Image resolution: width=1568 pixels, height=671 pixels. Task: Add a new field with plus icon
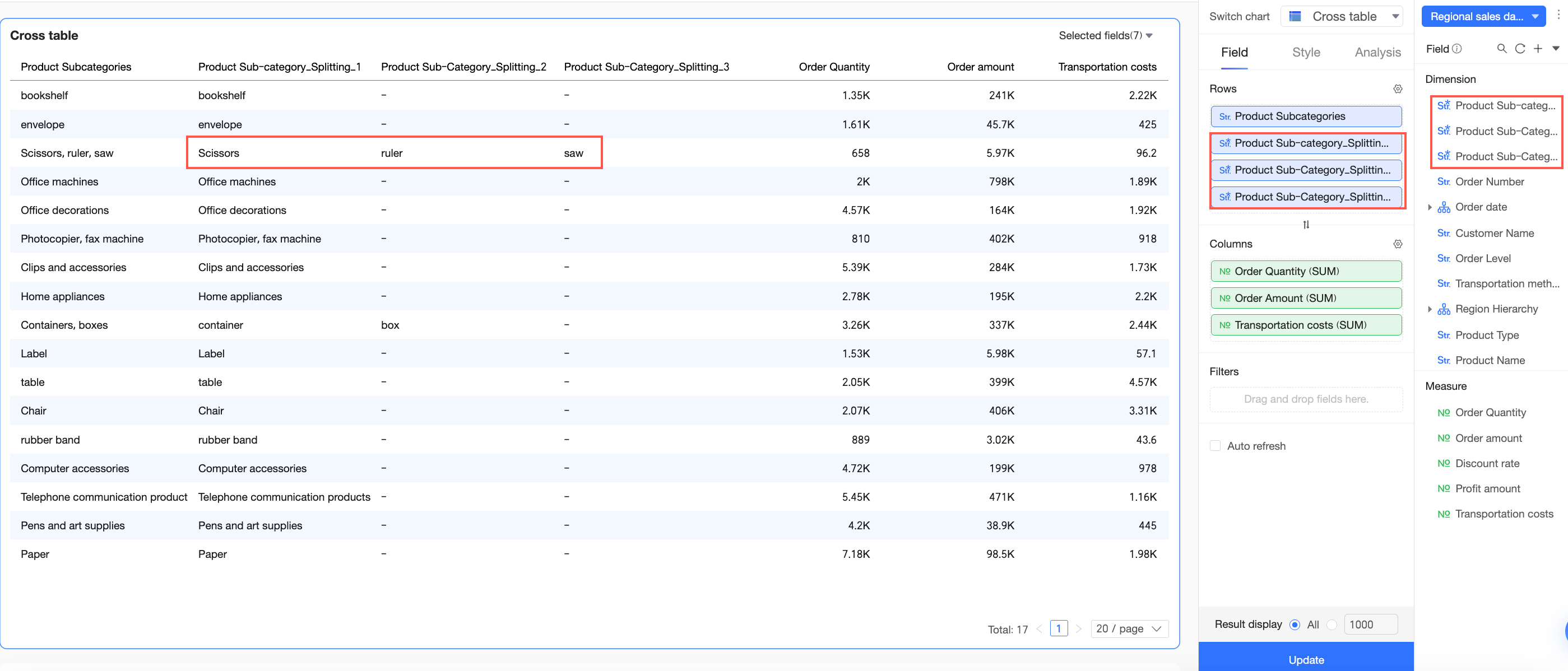(1538, 49)
